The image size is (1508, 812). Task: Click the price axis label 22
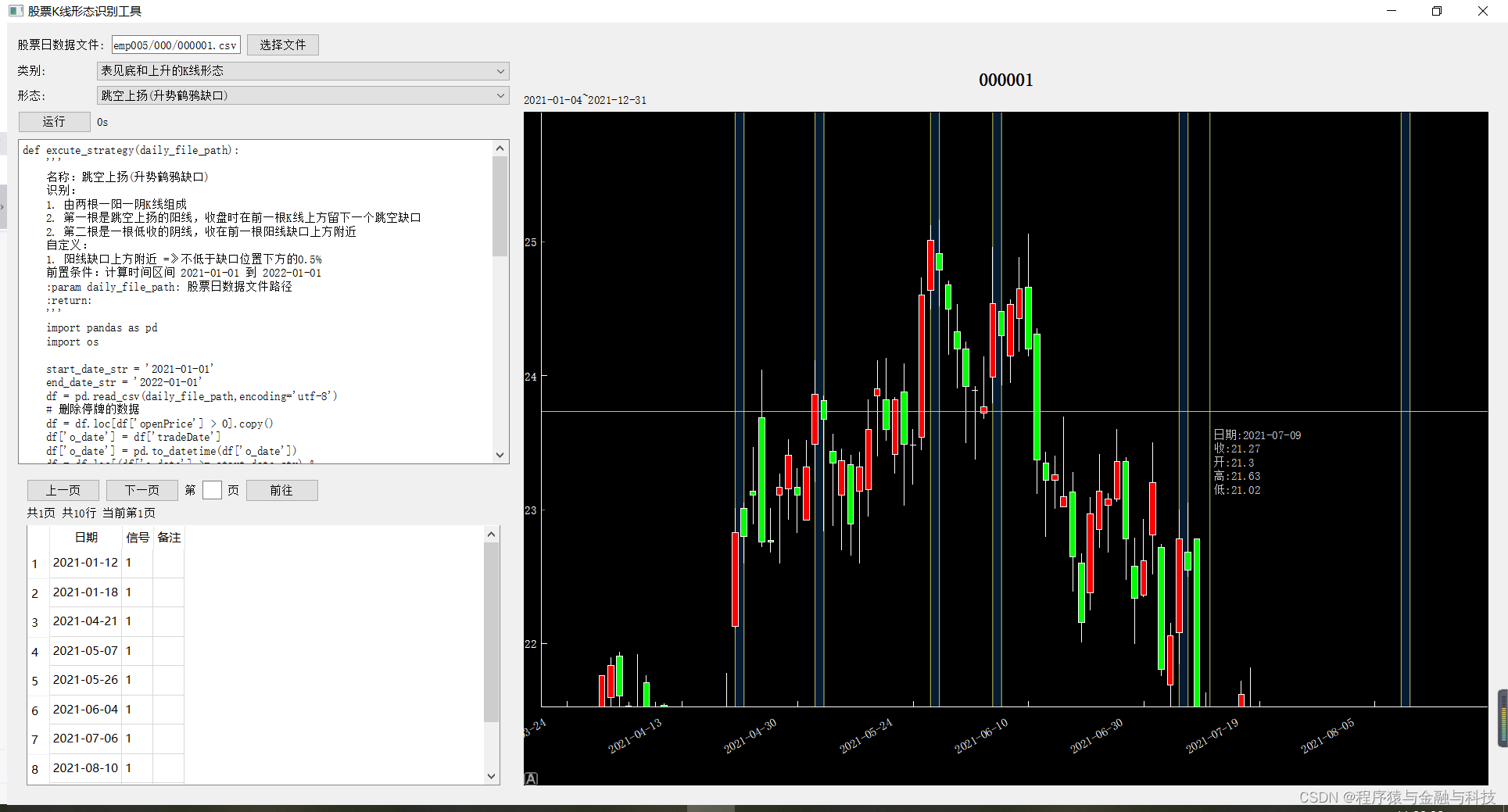tap(531, 644)
